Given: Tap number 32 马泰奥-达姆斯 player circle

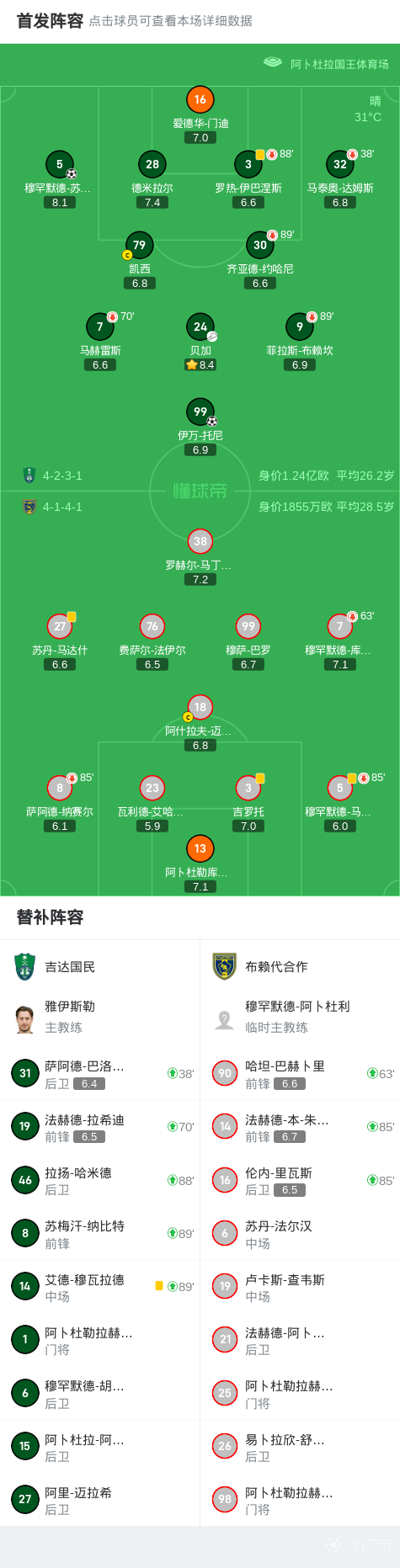Looking at the screenshot, I should (340, 164).
